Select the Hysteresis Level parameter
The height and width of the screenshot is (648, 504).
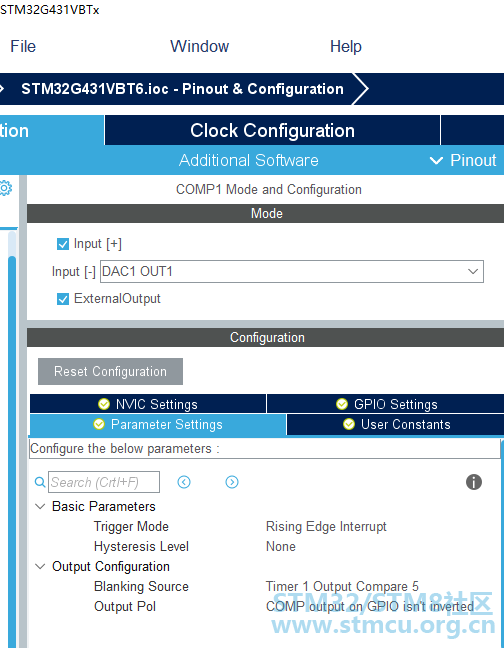coord(141,546)
